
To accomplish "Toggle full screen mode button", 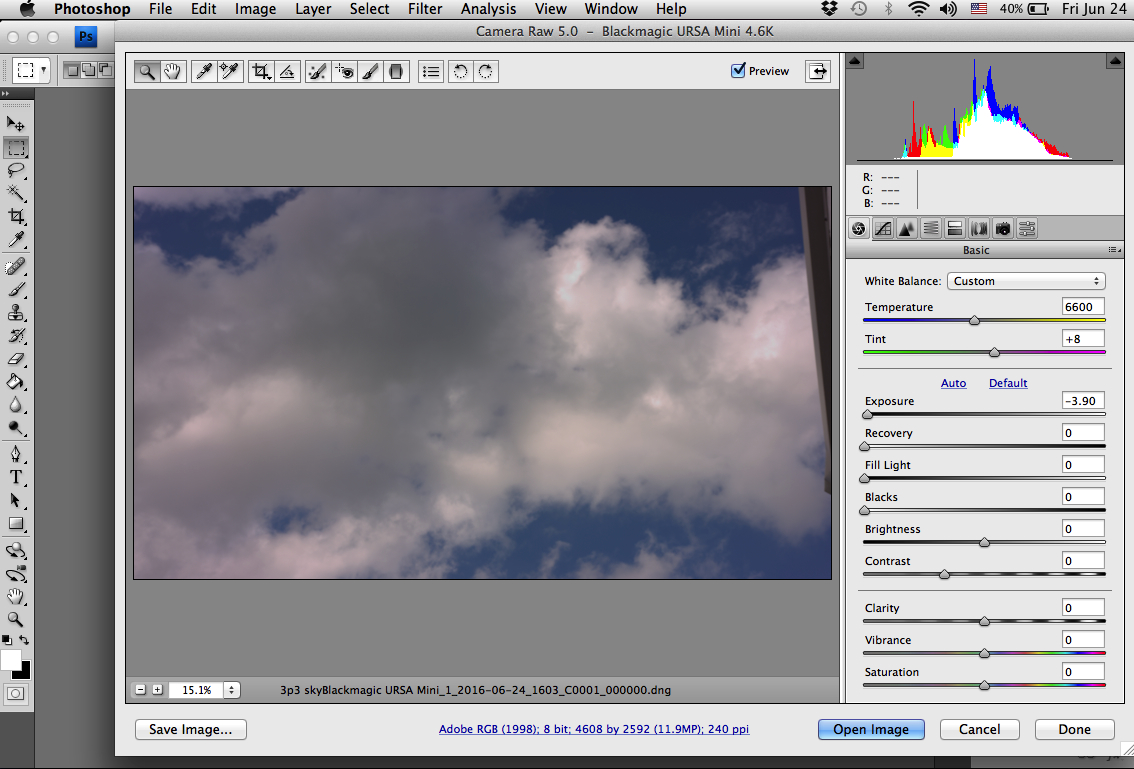I will [x=818, y=71].
